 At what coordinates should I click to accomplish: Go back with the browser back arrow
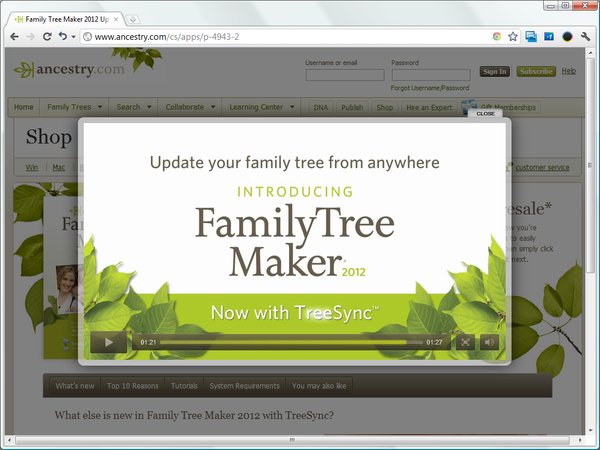[x=15, y=37]
